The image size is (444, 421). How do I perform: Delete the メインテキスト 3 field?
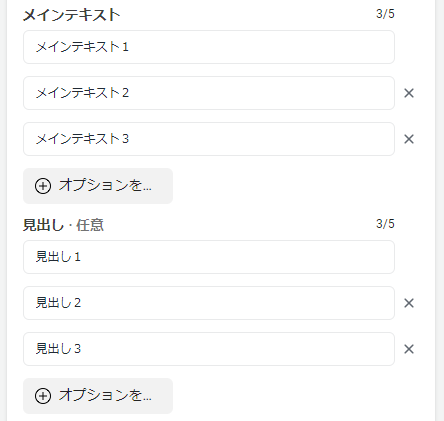click(x=409, y=139)
